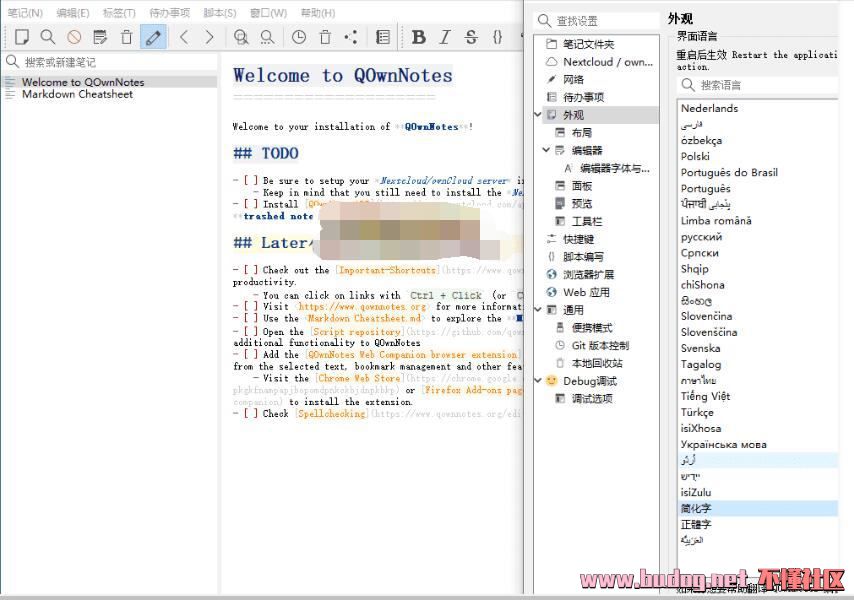This screenshot has width=854, height=600.
Task: Open Web 应用 settings page
Action: click(586, 292)
